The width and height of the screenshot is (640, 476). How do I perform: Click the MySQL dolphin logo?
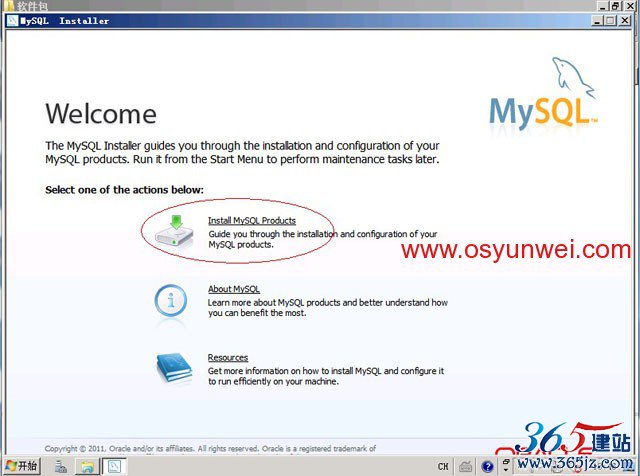[544, 92]
